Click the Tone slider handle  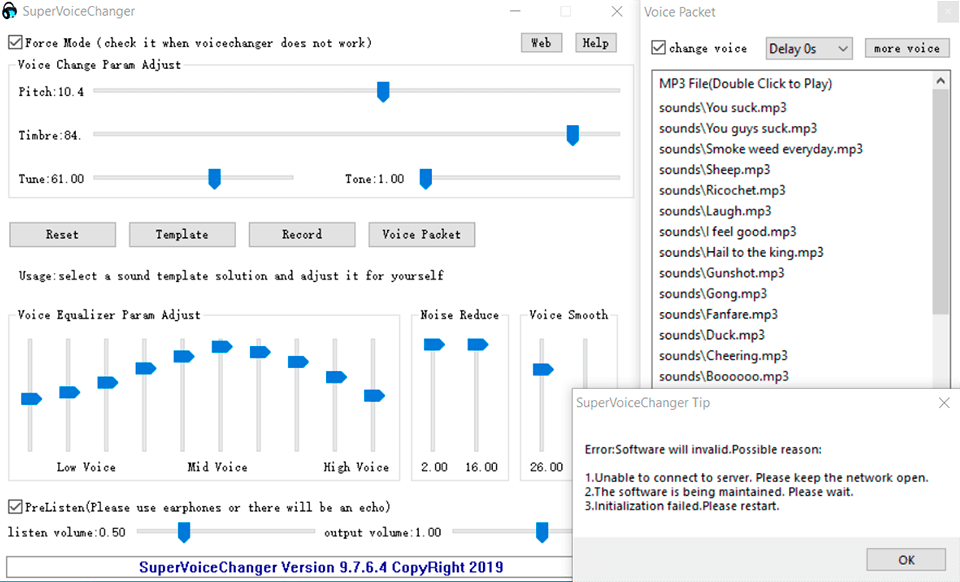click(x=425, y=178)
